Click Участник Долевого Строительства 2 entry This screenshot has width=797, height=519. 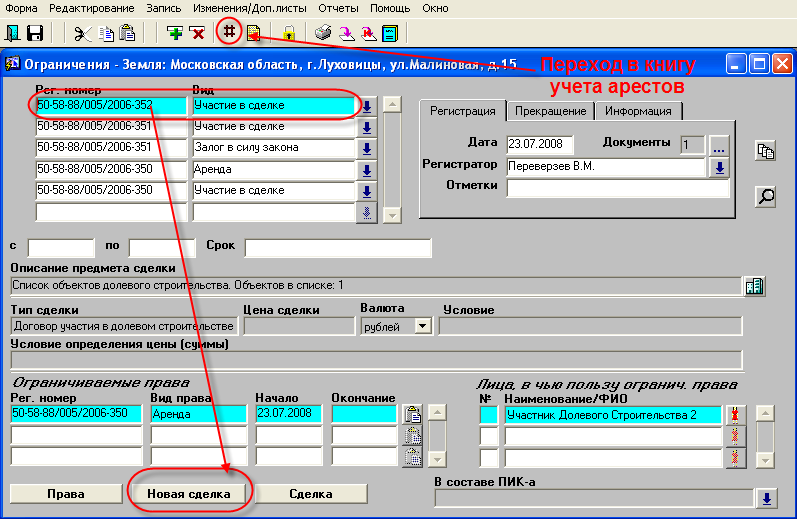coord(613,415)
